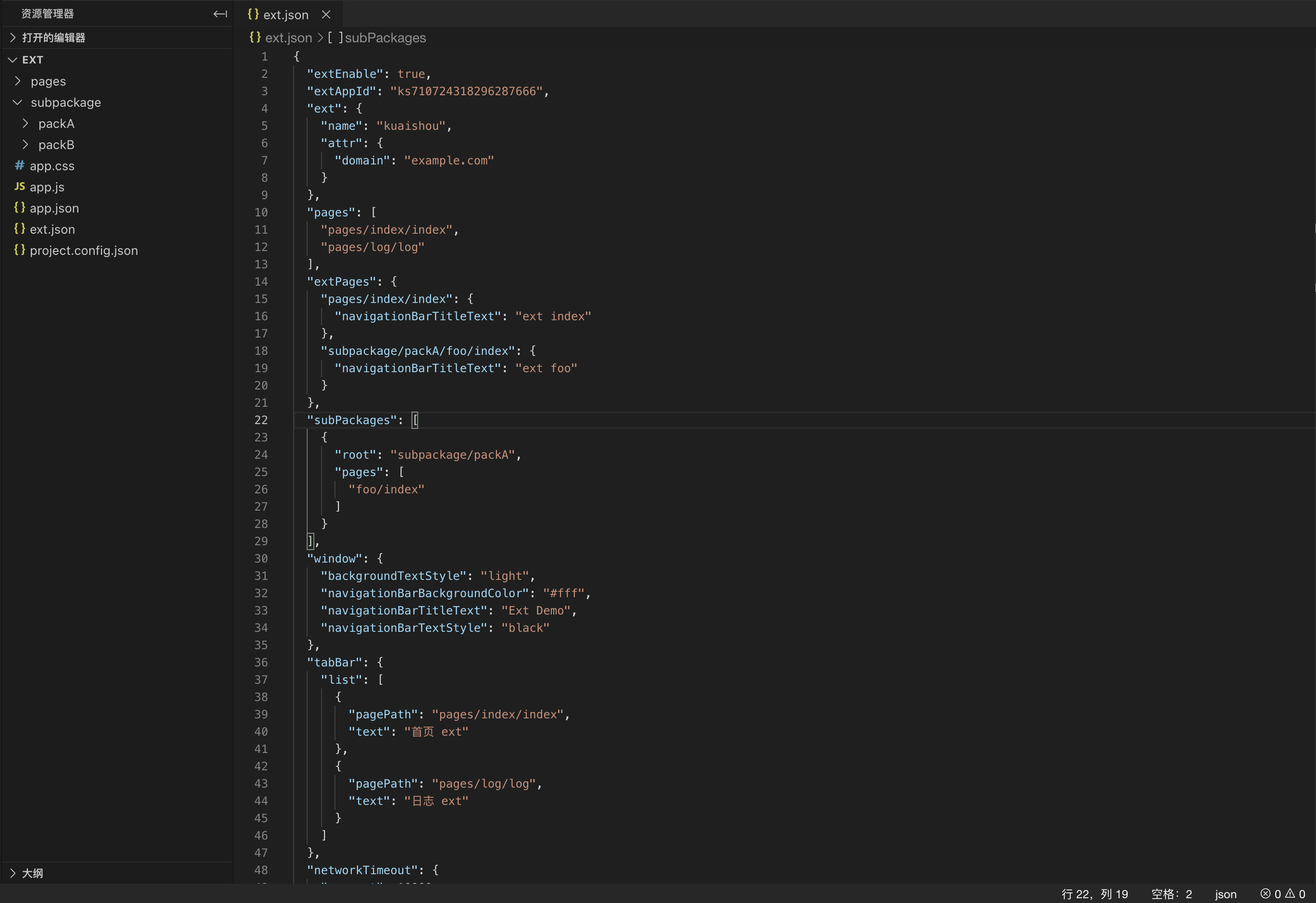Expand the packA folder
Screen dimensions: 1316x903
(116, 124)
